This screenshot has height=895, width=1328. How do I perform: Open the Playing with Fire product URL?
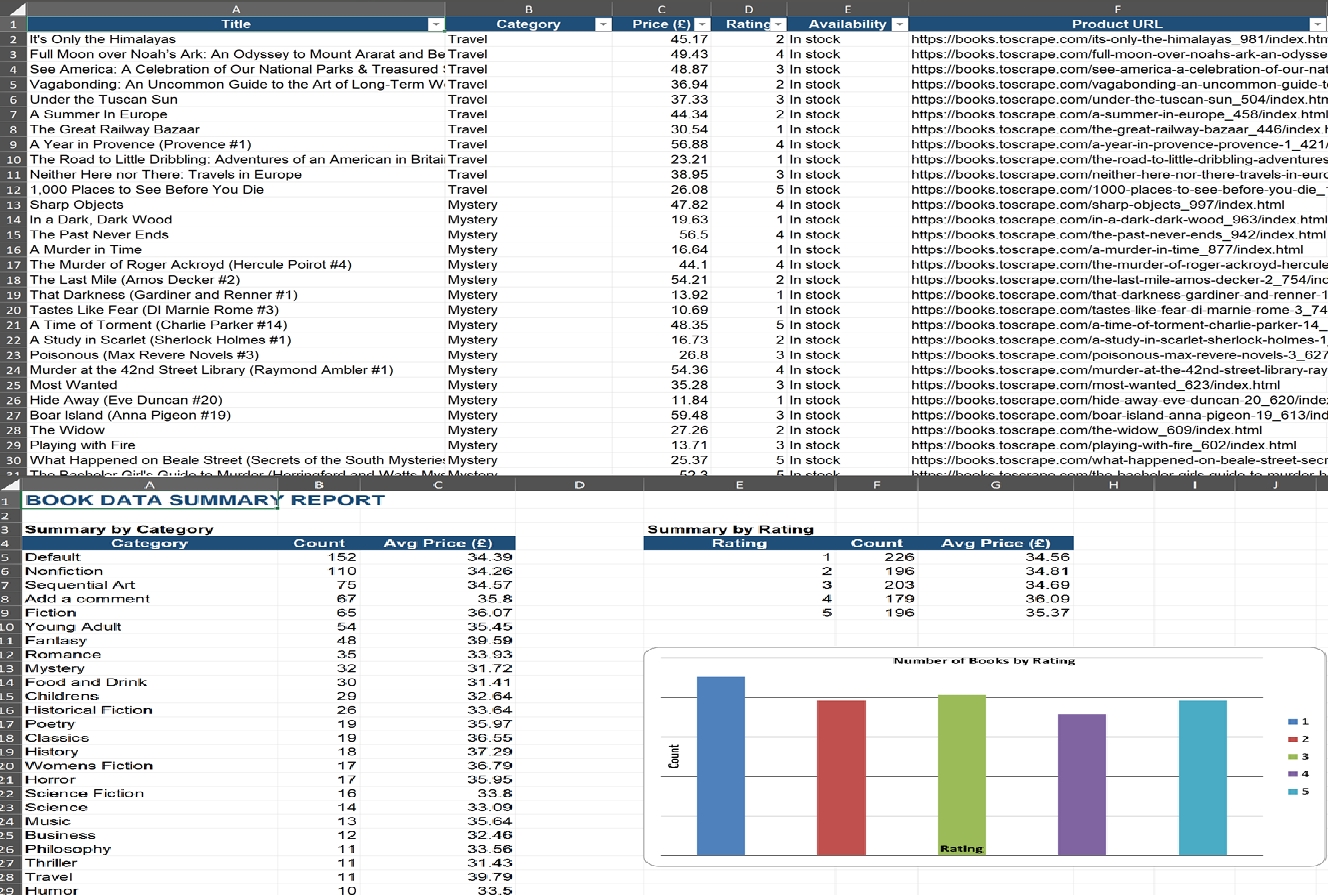click(1118, 445)
